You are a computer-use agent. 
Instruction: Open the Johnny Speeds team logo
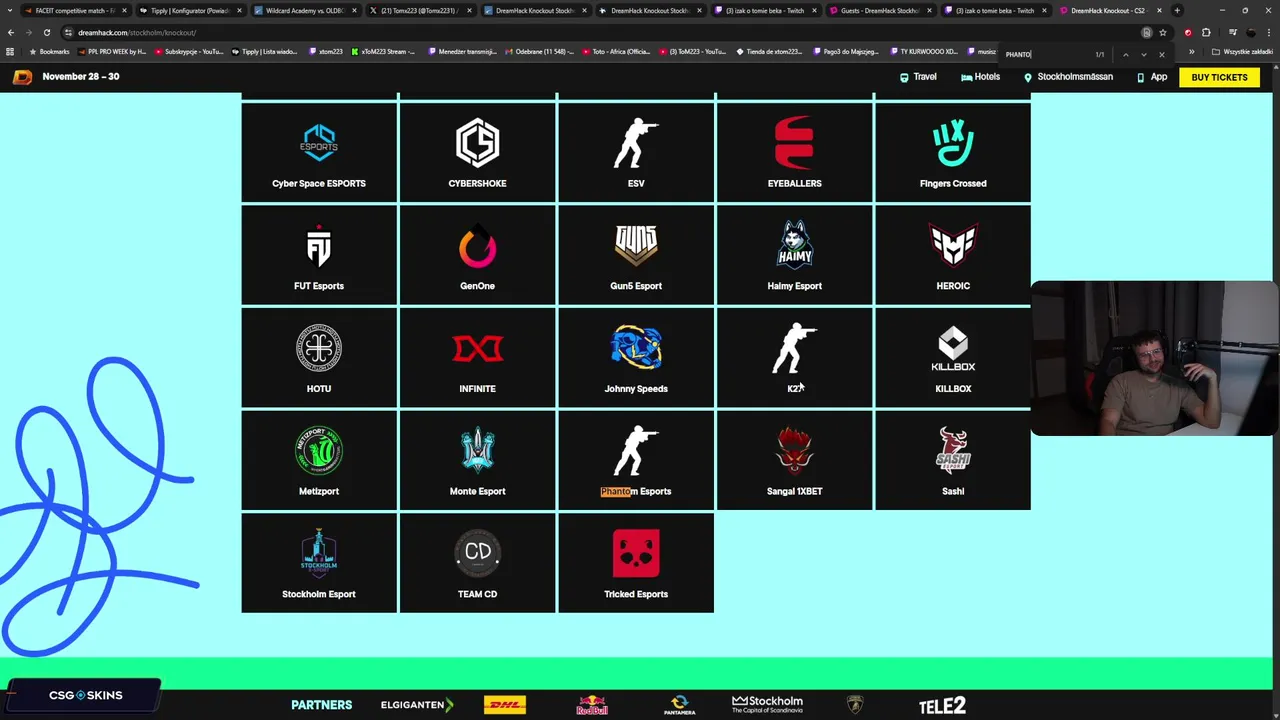click(x=636, y=348)
